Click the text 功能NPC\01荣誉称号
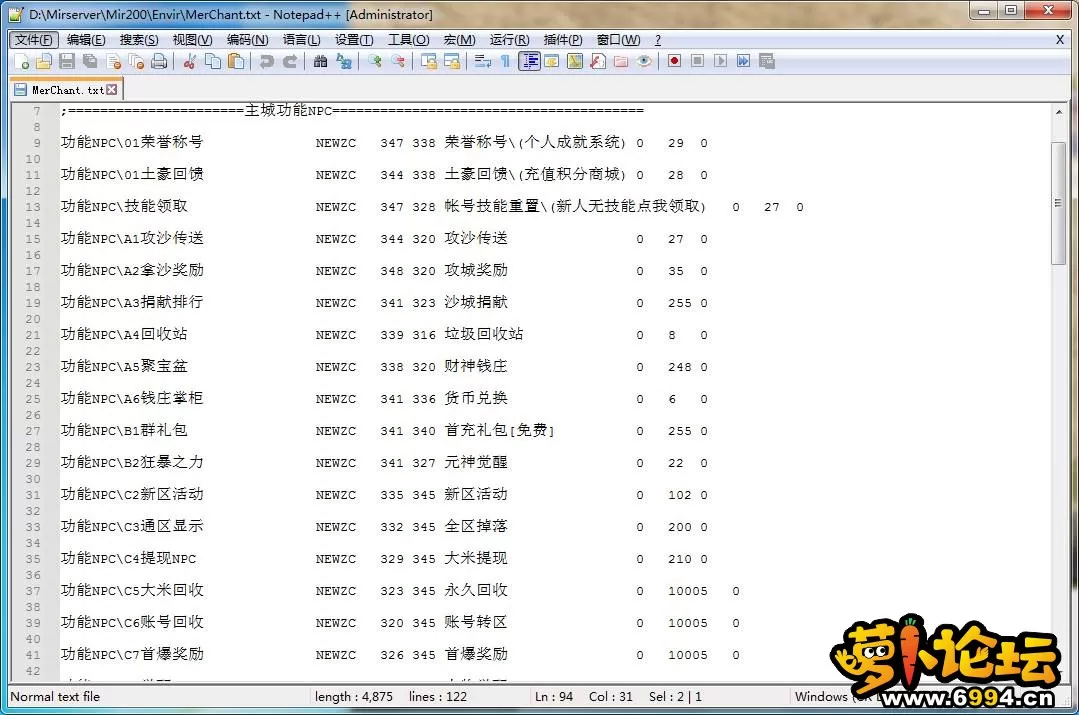This screenshot has width=1079, height=715. [x=131, y=142]
